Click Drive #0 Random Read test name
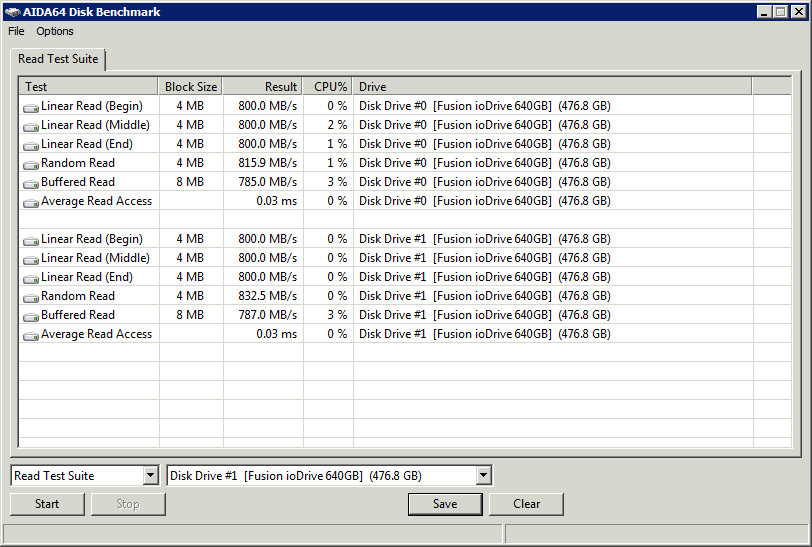Screen dimensions: 812x547 tap(78, 163)
